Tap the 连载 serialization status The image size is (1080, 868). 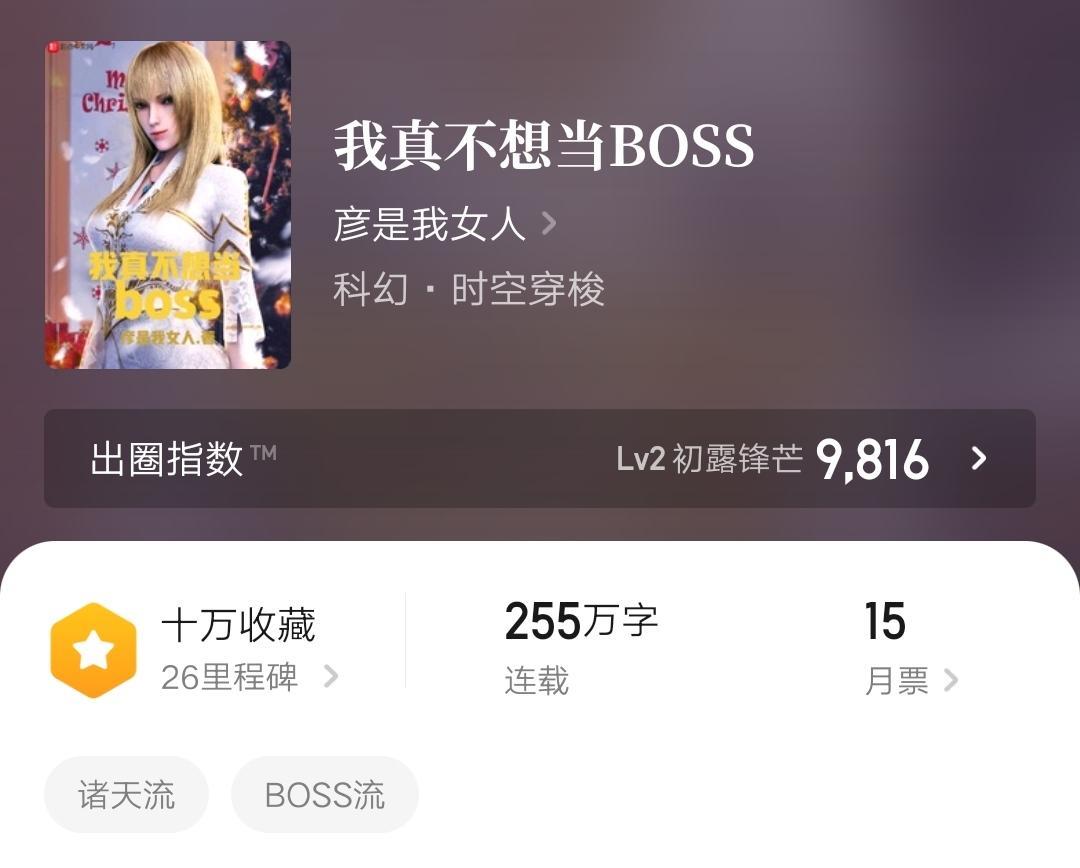point(537,681)
